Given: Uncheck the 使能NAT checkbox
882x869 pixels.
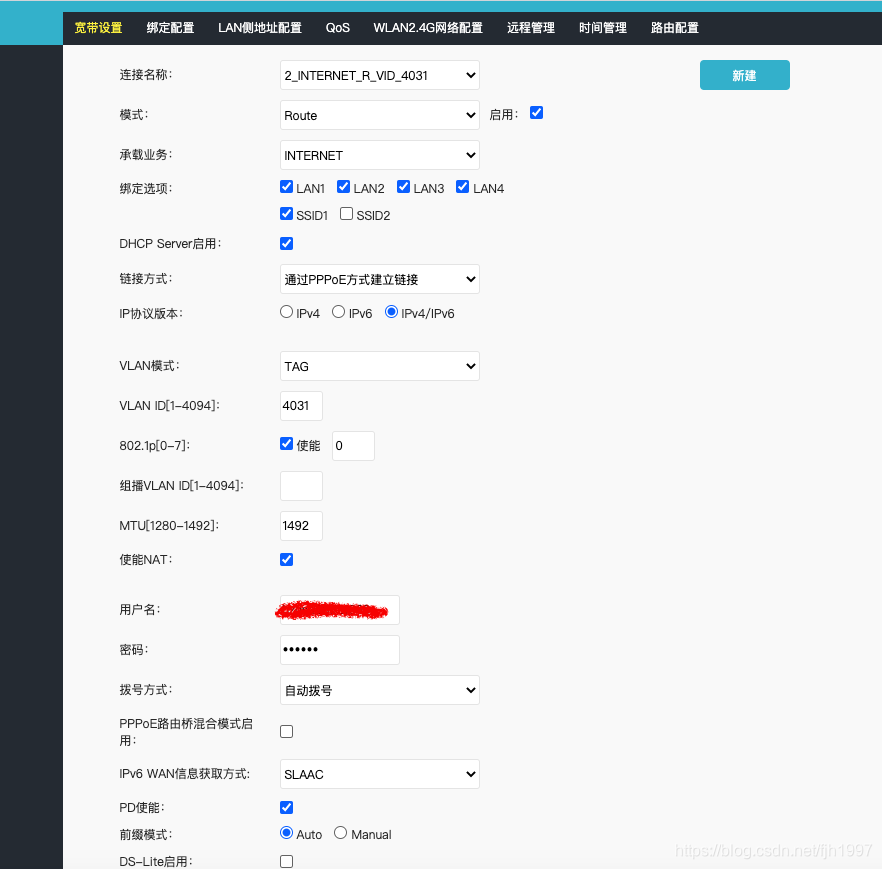Looking at the screenshot, I should [286, 559].
